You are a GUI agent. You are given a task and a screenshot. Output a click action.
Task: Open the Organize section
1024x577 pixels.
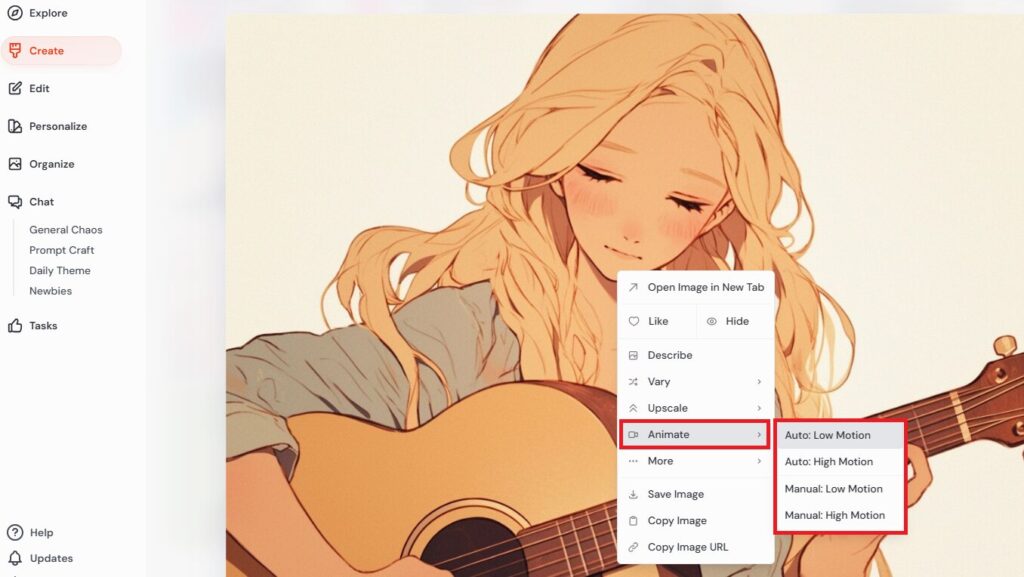point(52,164)
